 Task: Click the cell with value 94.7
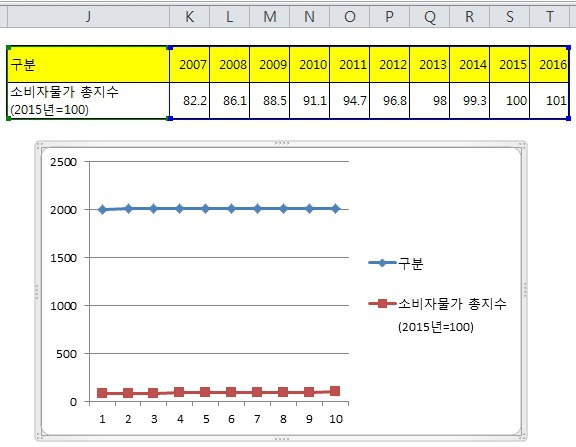(350, 100)
